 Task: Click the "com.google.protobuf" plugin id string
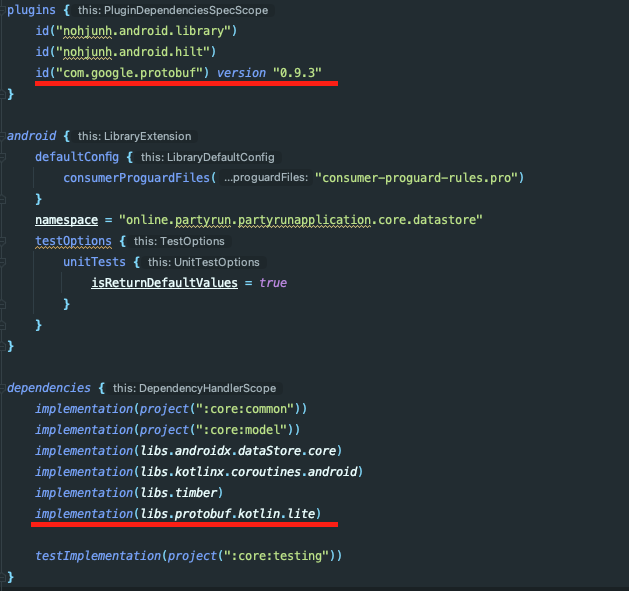129,73
